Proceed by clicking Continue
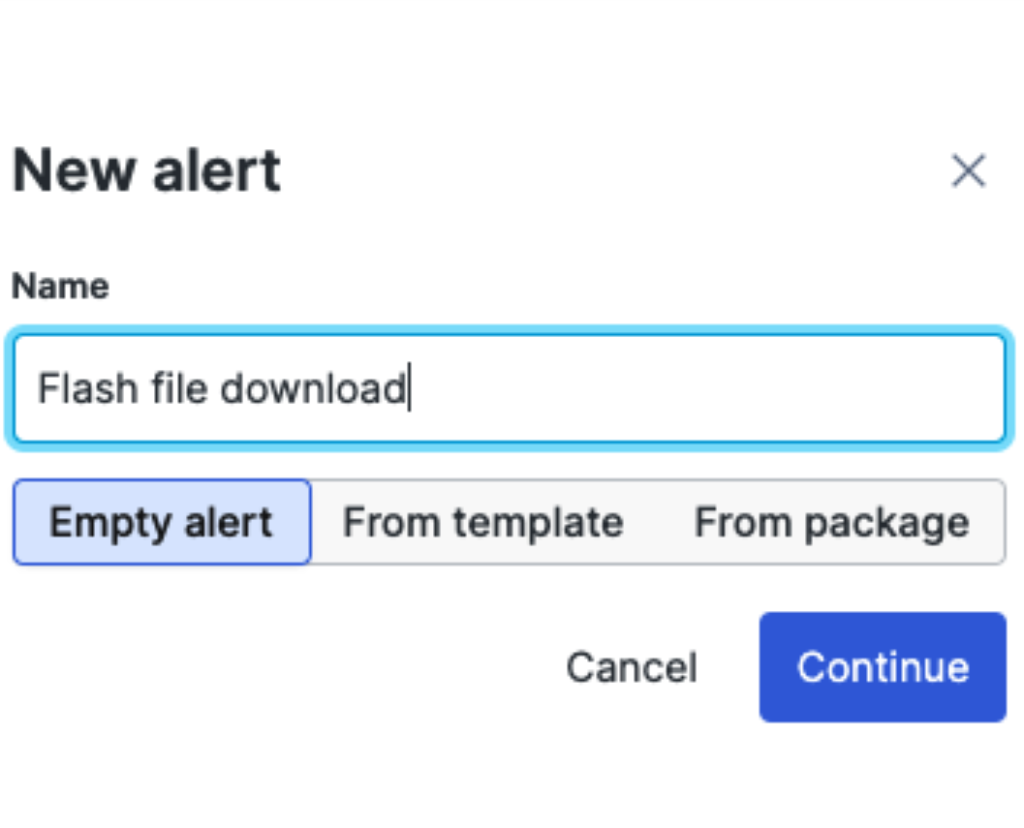 [883, 667]
